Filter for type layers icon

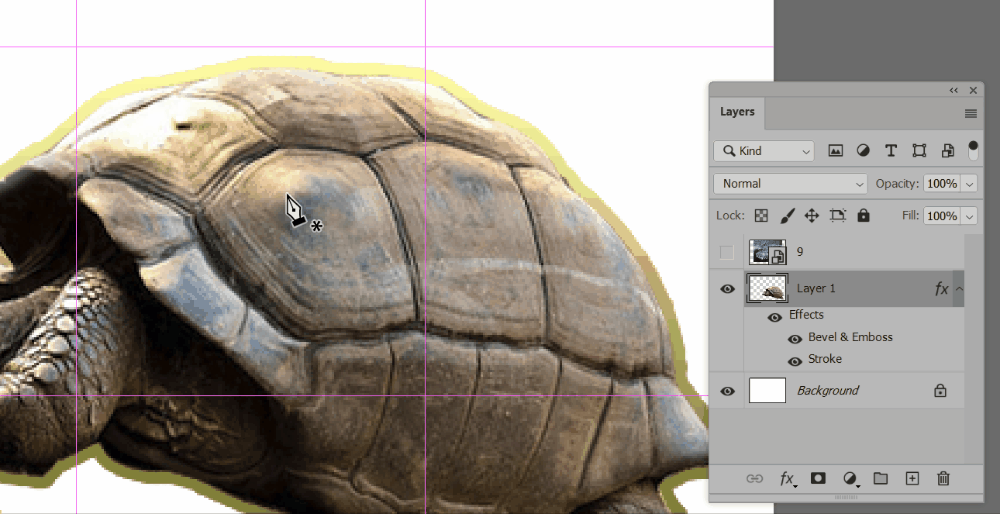click(x=891, y=151)
